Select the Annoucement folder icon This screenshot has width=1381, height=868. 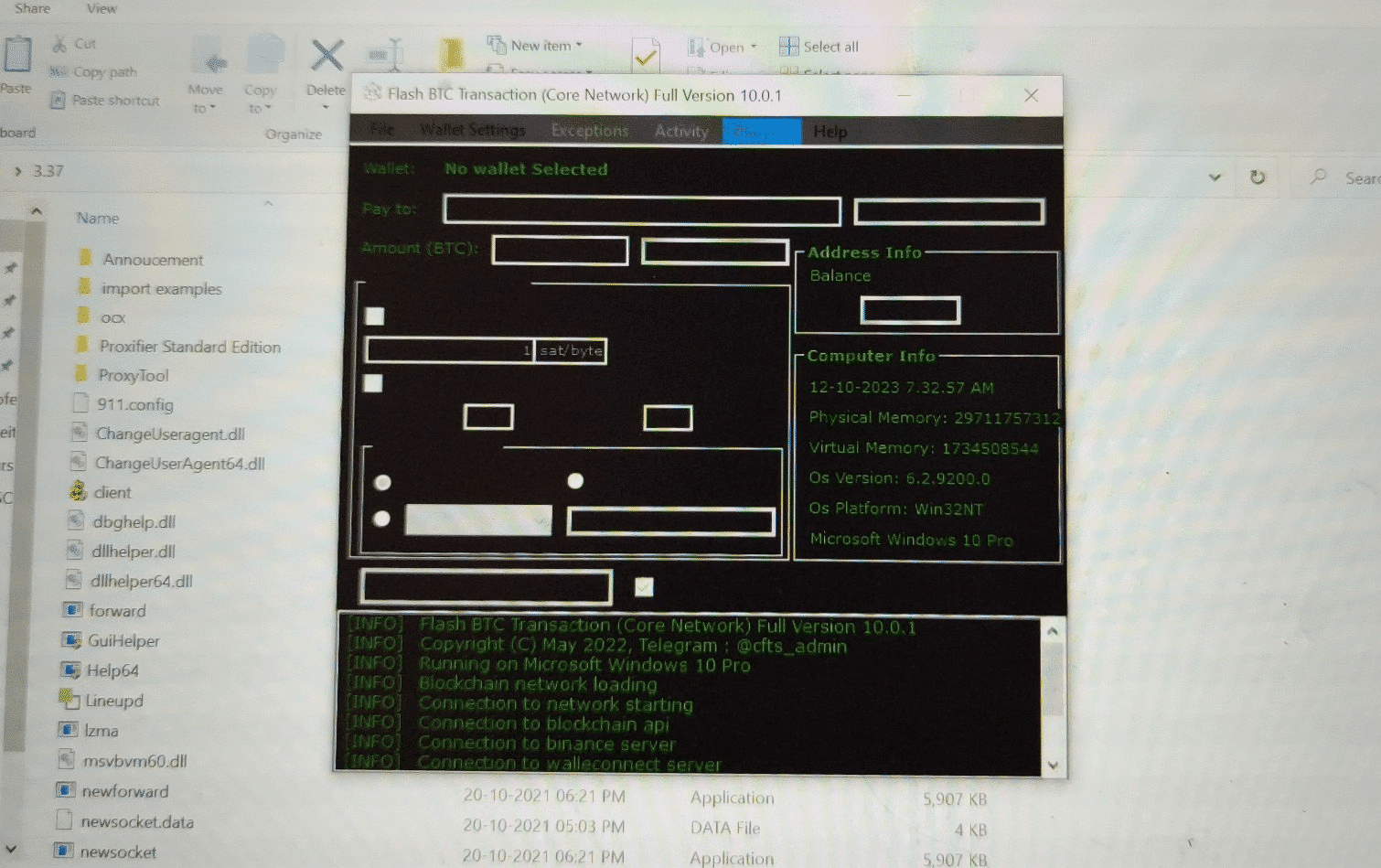click(x=85, y=259)
